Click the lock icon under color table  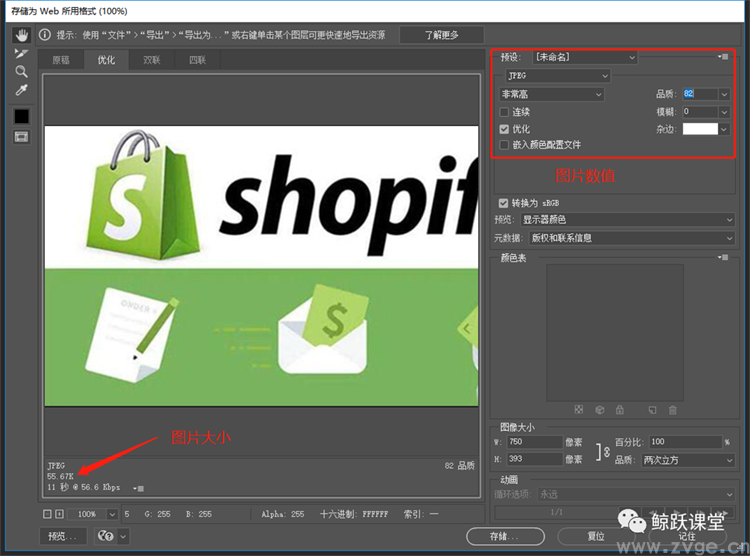coord(620,410)
